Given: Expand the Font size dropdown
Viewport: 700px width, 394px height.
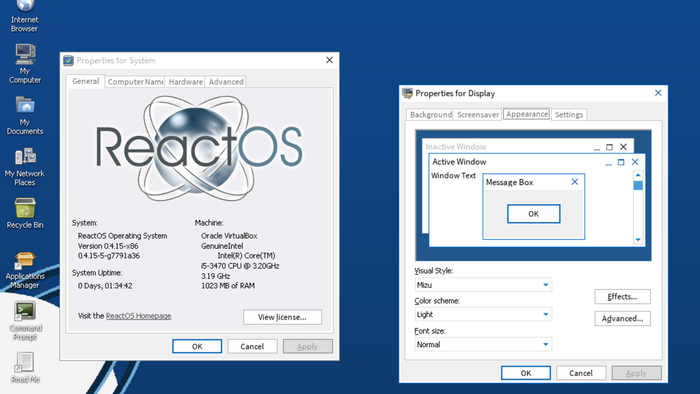Looking at the screenshot, I should click(546, 344).
